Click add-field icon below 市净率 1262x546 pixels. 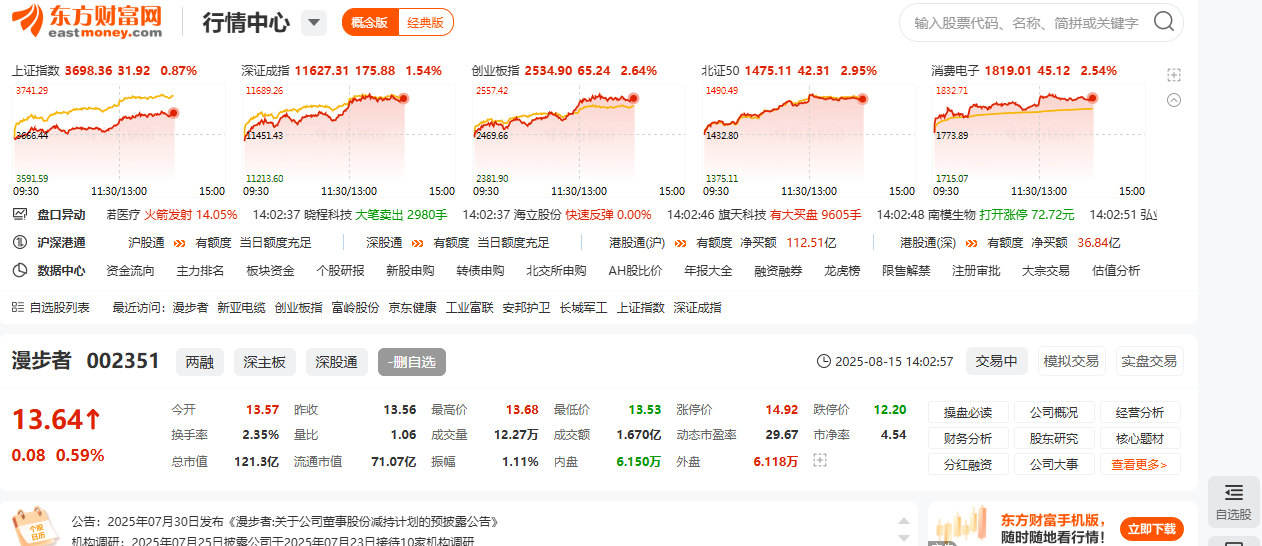tap(820, 460)
